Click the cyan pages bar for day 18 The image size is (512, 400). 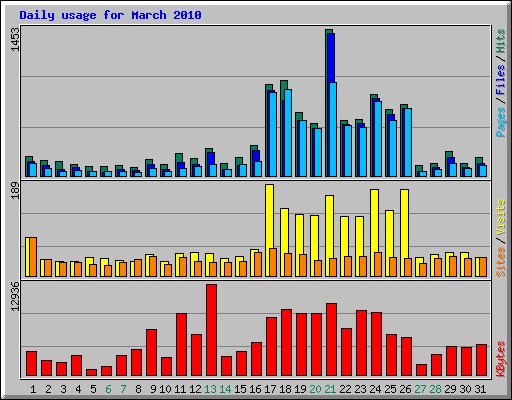[x=288, y=133]
